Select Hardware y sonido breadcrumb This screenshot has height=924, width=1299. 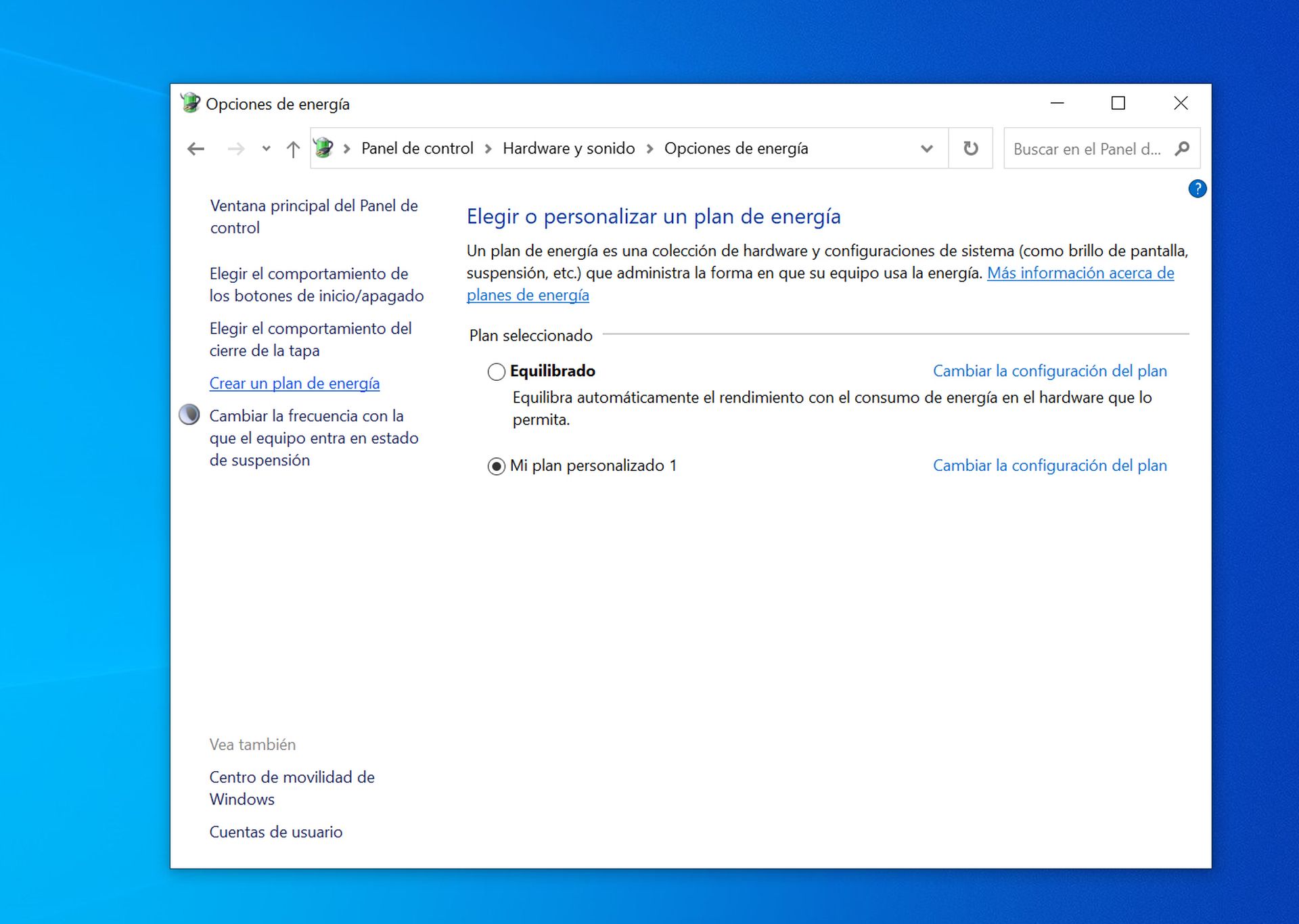[x=568, y=148]
